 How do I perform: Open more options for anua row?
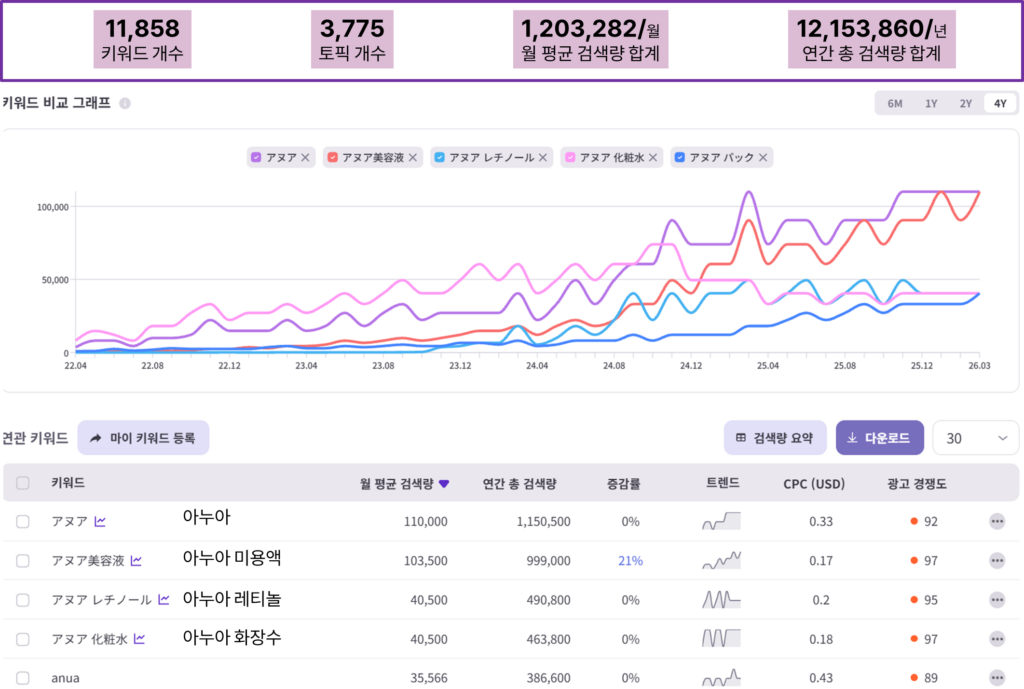(x=997, y=678)
